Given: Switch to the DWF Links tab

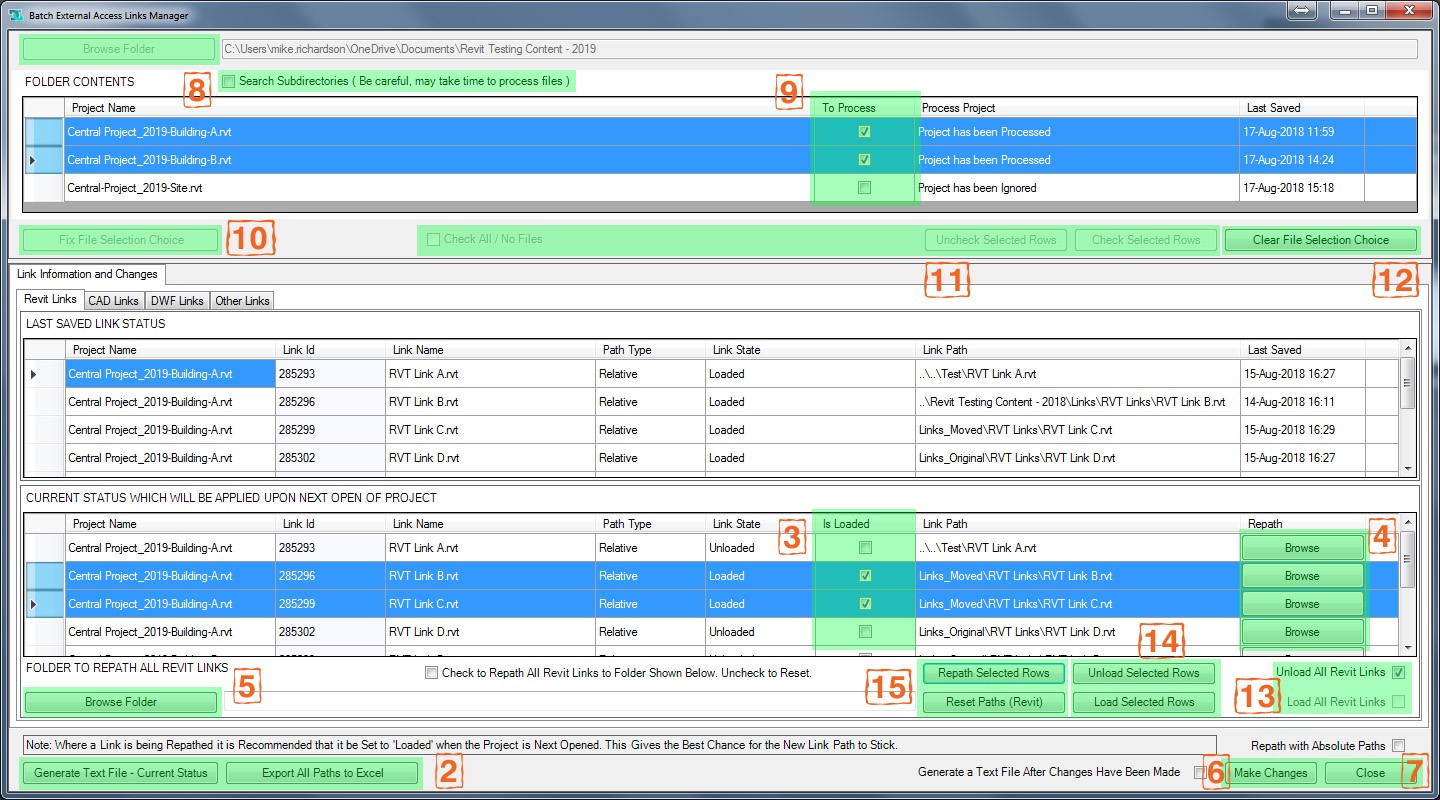Looking at the screenshot, I should tap(177, 301).
